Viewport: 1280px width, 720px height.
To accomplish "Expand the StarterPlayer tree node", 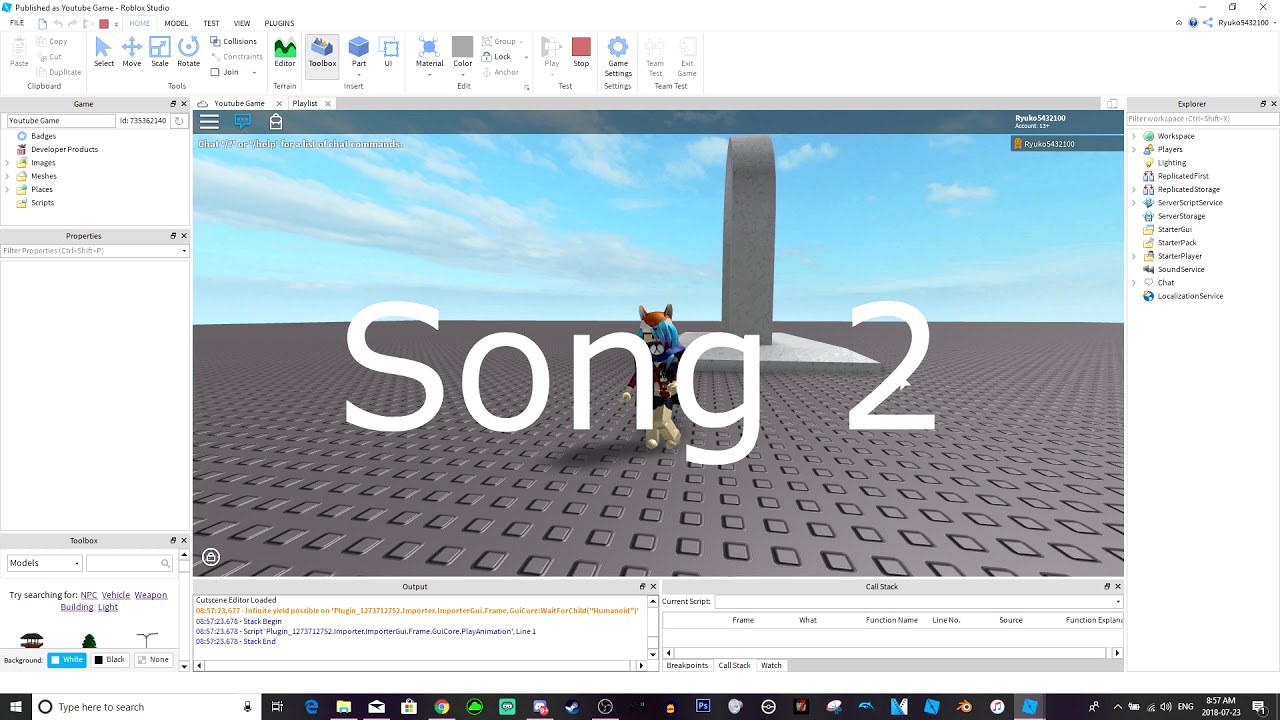I will [1134, 256].
